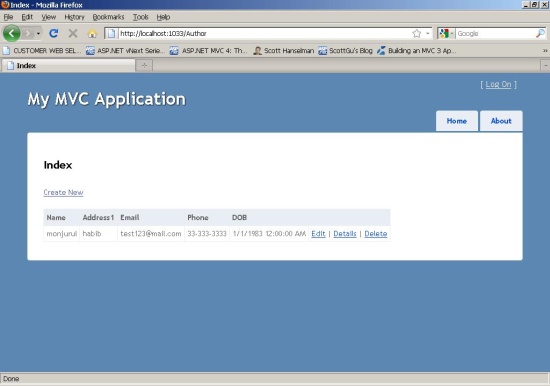Image resolution: width=550 pixels, height=386 pixels.
Task: Click the My MVC Application title
Action: point(107,99)
